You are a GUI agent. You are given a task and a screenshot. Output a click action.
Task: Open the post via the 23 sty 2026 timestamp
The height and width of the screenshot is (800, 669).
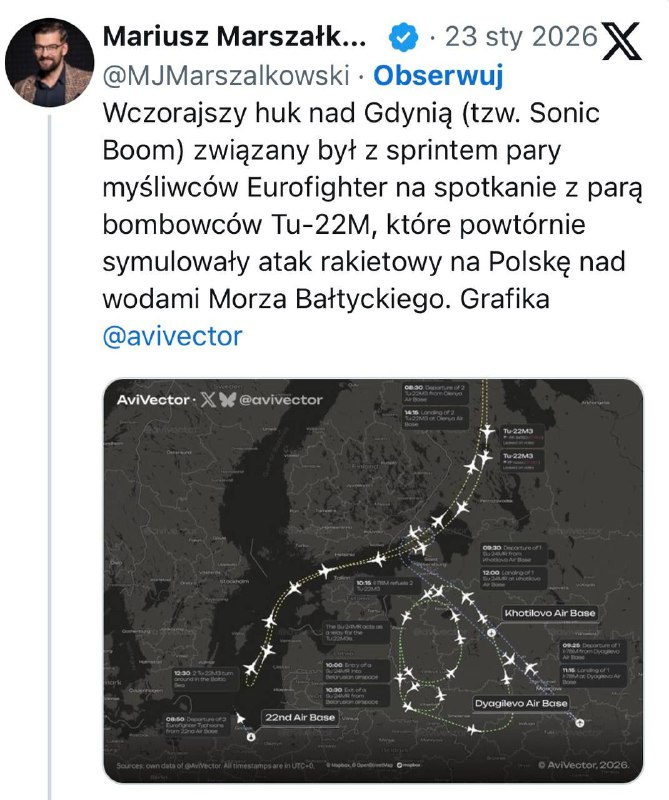(521, 39)
